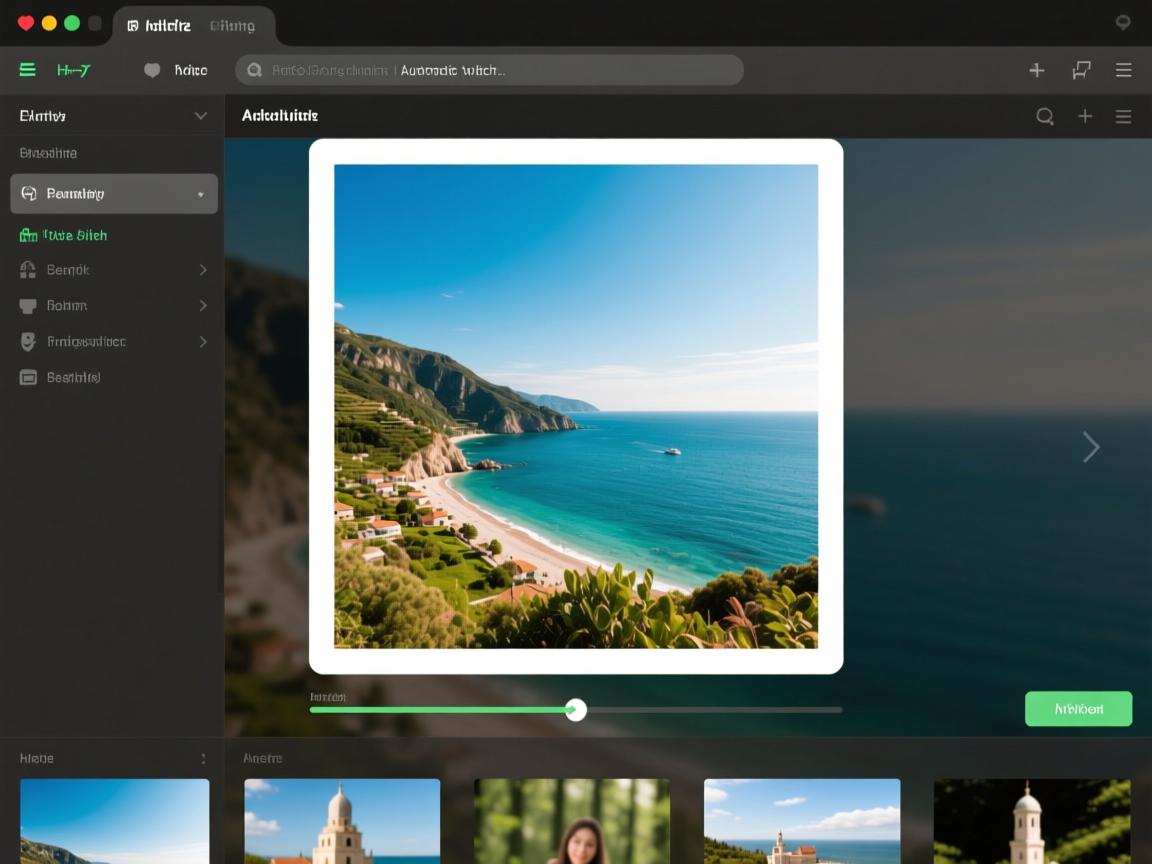Click the white slider handle under photo
The image size is (1152, 864).
coord(576,710)
